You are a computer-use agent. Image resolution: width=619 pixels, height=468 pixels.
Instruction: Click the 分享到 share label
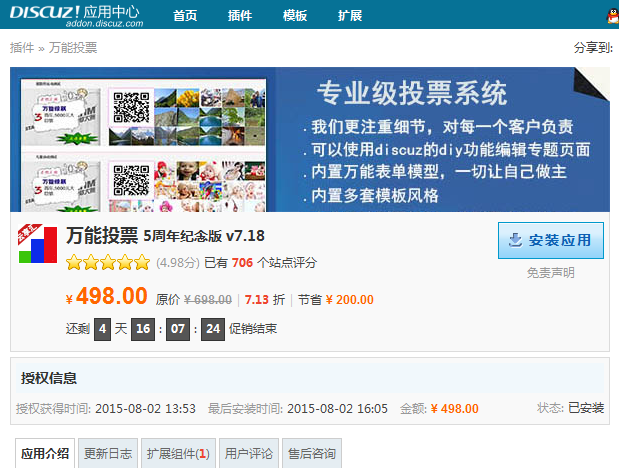tap(593, 48)
